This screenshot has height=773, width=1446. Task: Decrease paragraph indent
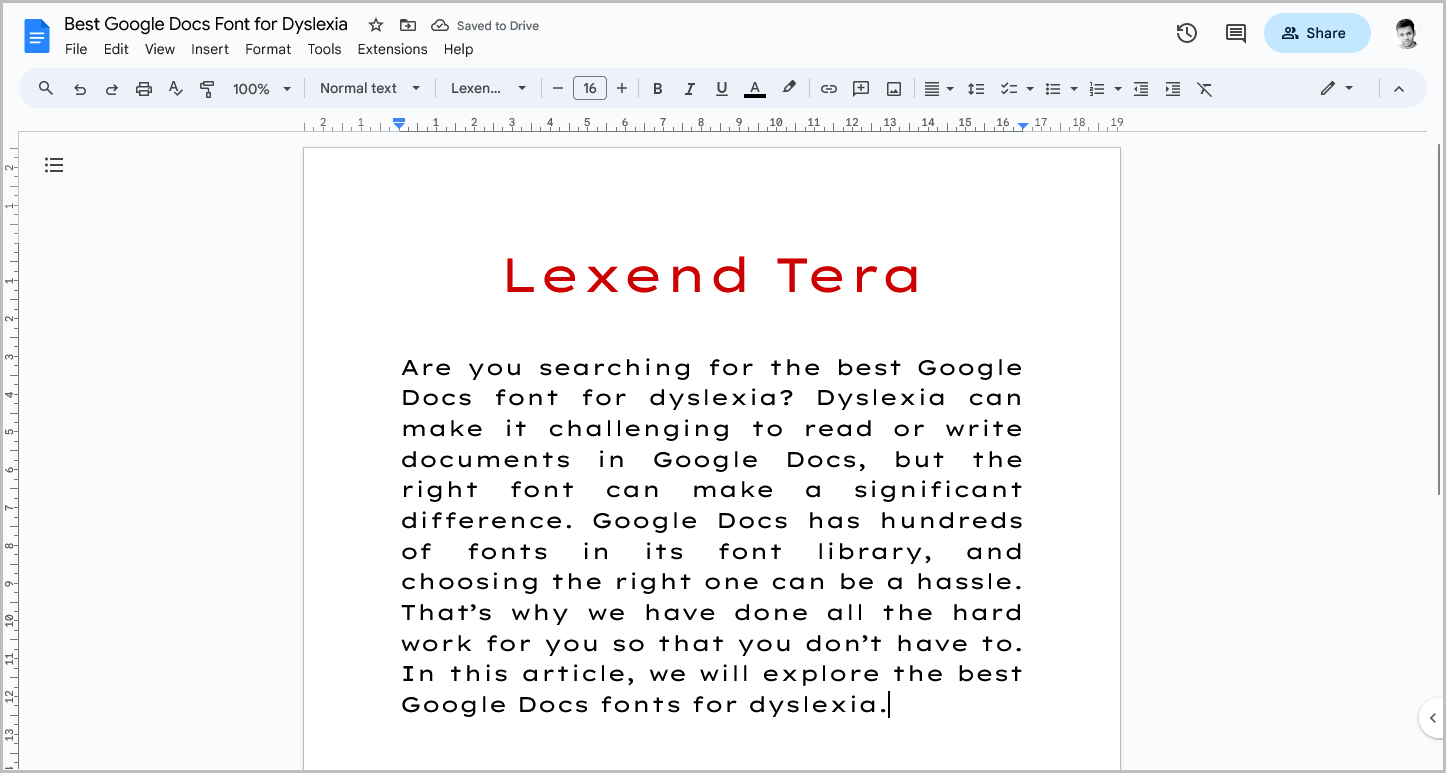click(x=1141, y=89)
